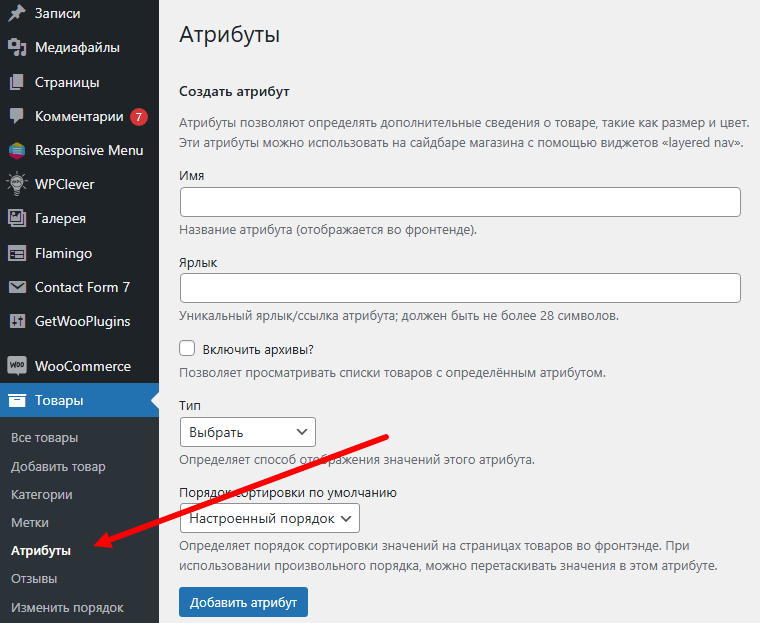Open the Категории submenu item
The width and height of the screenshot is (762, 623).
point(42,494)
